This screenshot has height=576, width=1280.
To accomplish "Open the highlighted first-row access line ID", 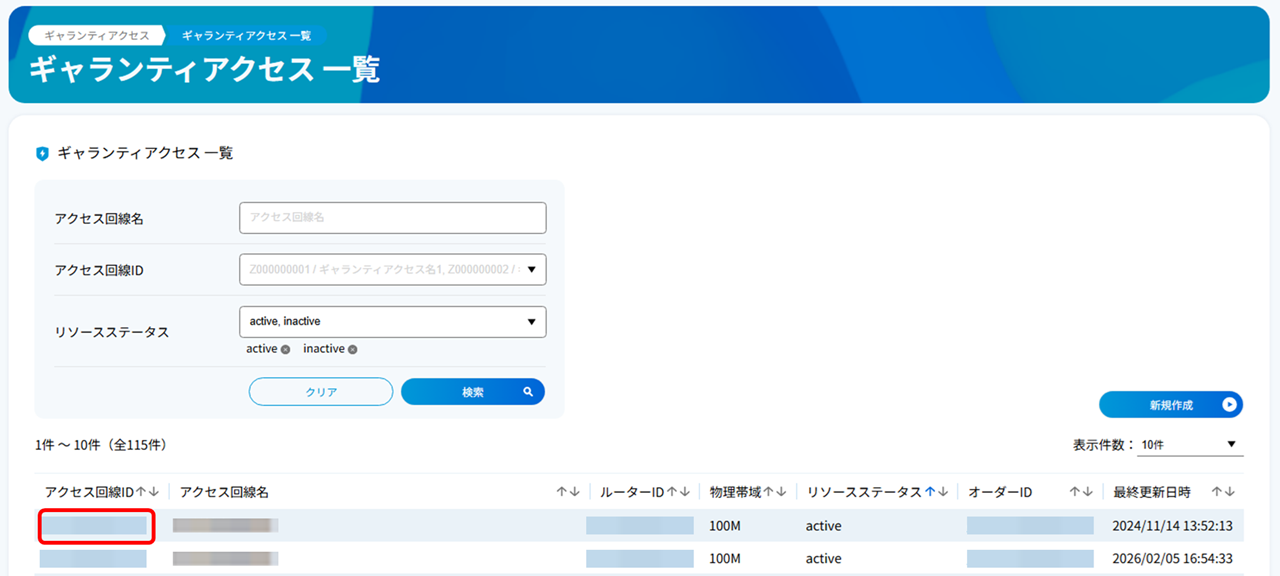I will pyautogui.click(x=96, y=526).
